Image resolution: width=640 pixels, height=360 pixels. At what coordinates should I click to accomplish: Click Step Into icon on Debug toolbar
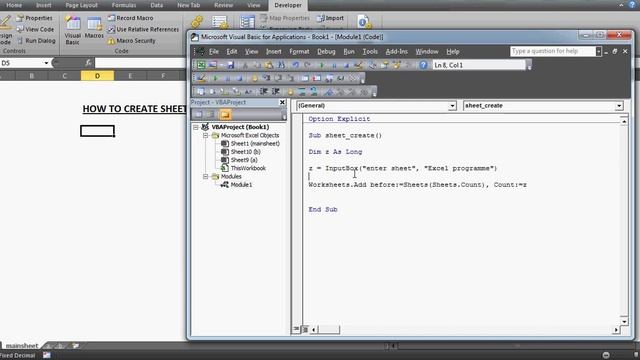click(266, 78)
